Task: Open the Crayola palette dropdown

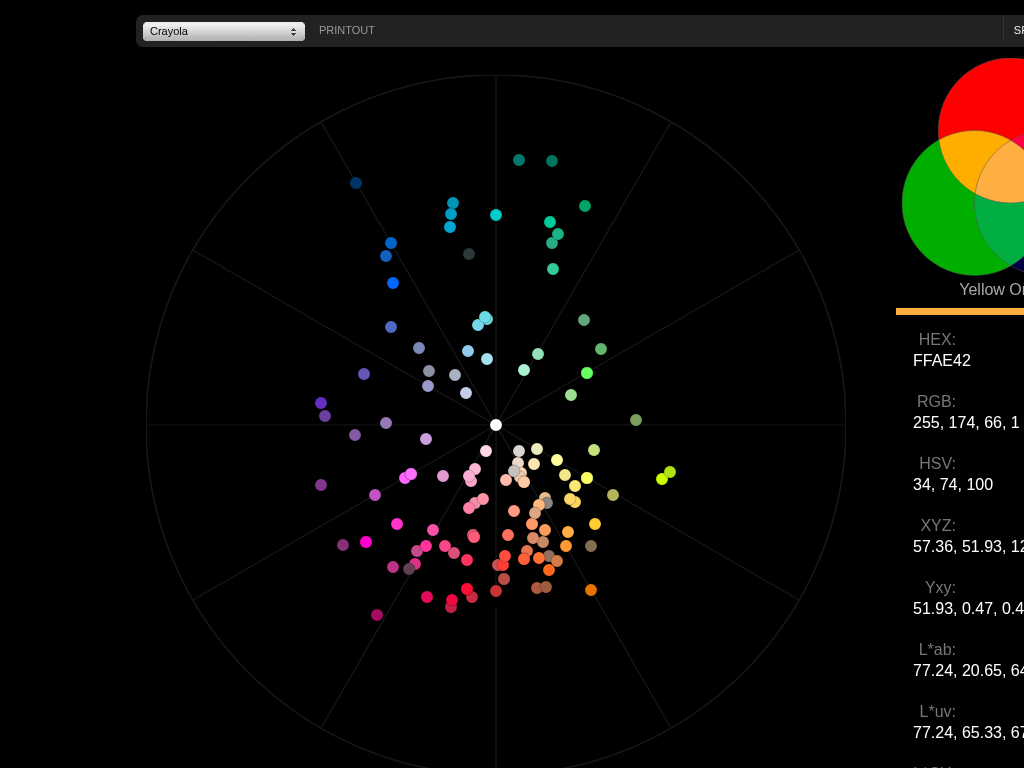Action: [x=223, y=31]
